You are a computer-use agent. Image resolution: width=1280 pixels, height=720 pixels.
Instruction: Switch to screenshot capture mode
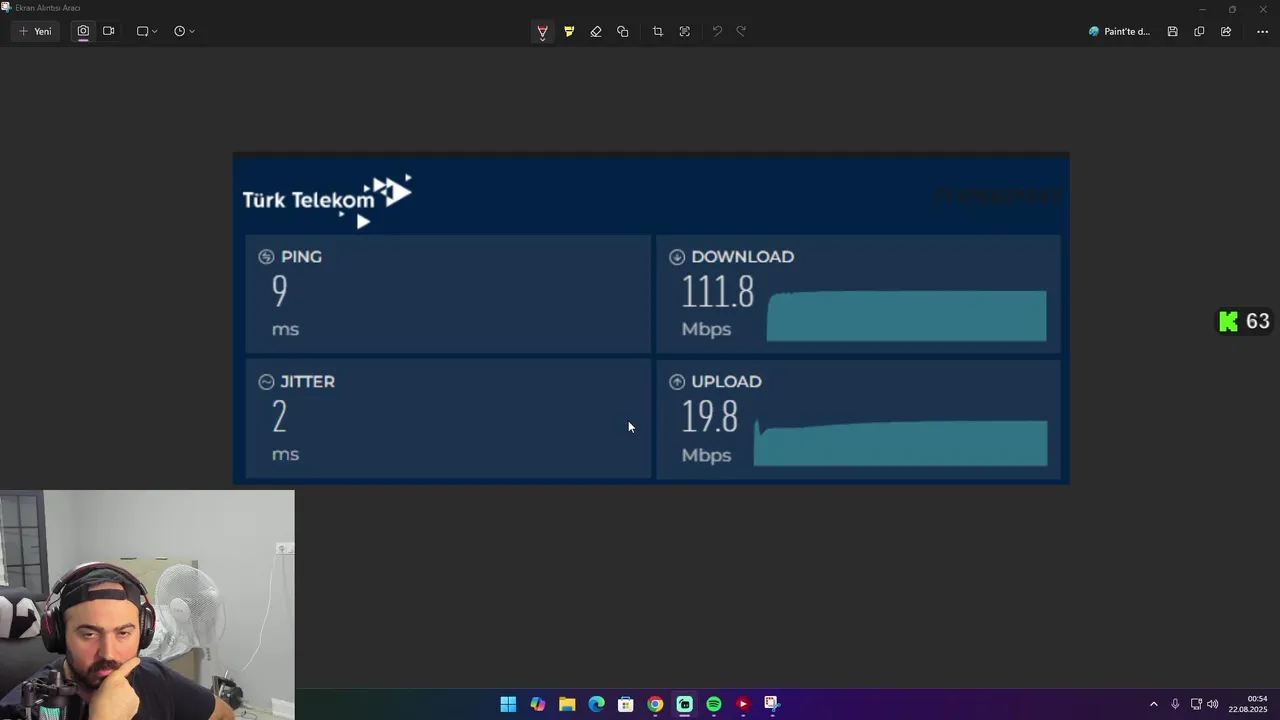click(83, 31)
